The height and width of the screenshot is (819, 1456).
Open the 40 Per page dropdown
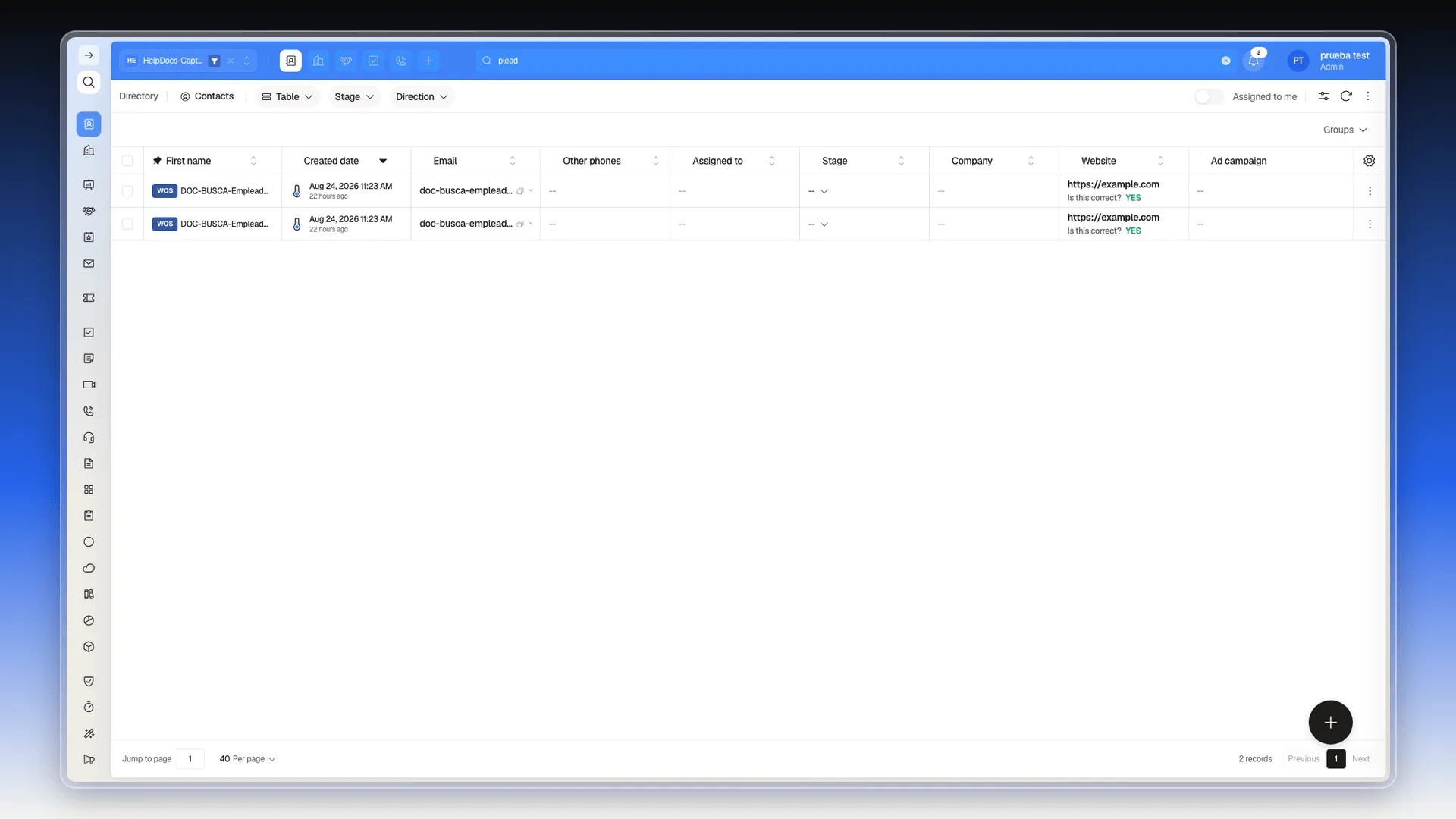click(247, 759)
